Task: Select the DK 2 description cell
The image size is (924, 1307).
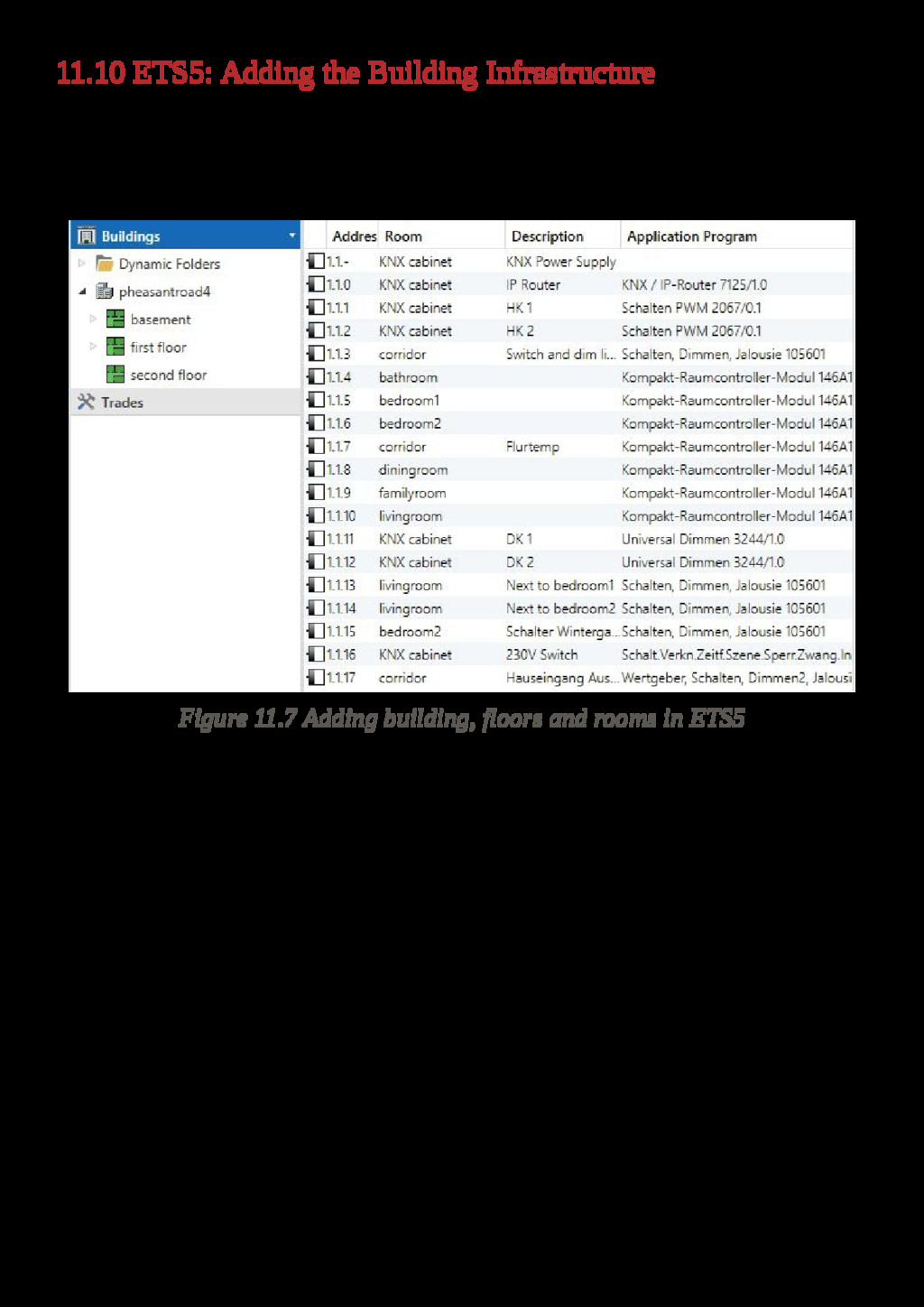Action: point(520,562)
